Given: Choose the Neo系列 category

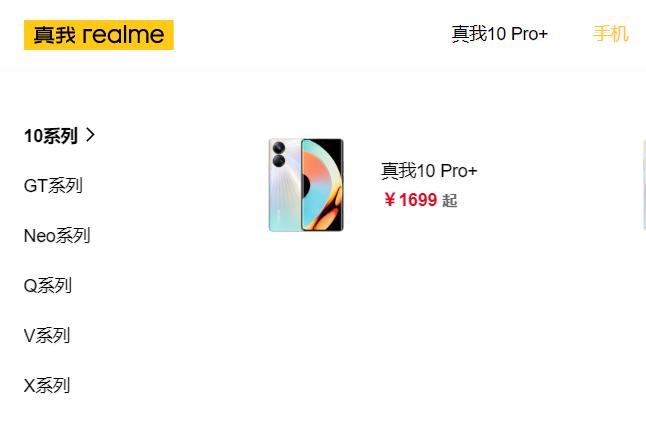Looking at the screenshot, I should click(57, 236).
